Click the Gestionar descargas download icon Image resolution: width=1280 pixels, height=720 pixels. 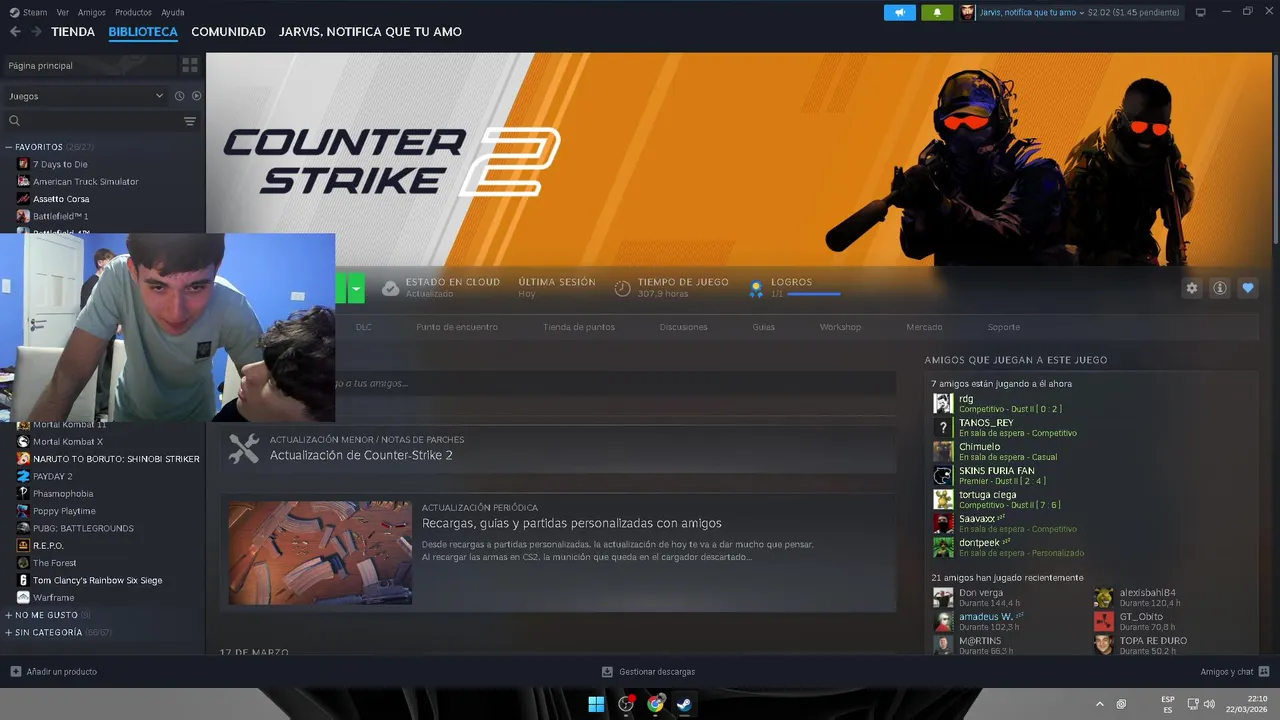pyautogui.click(x=607, y=672)
